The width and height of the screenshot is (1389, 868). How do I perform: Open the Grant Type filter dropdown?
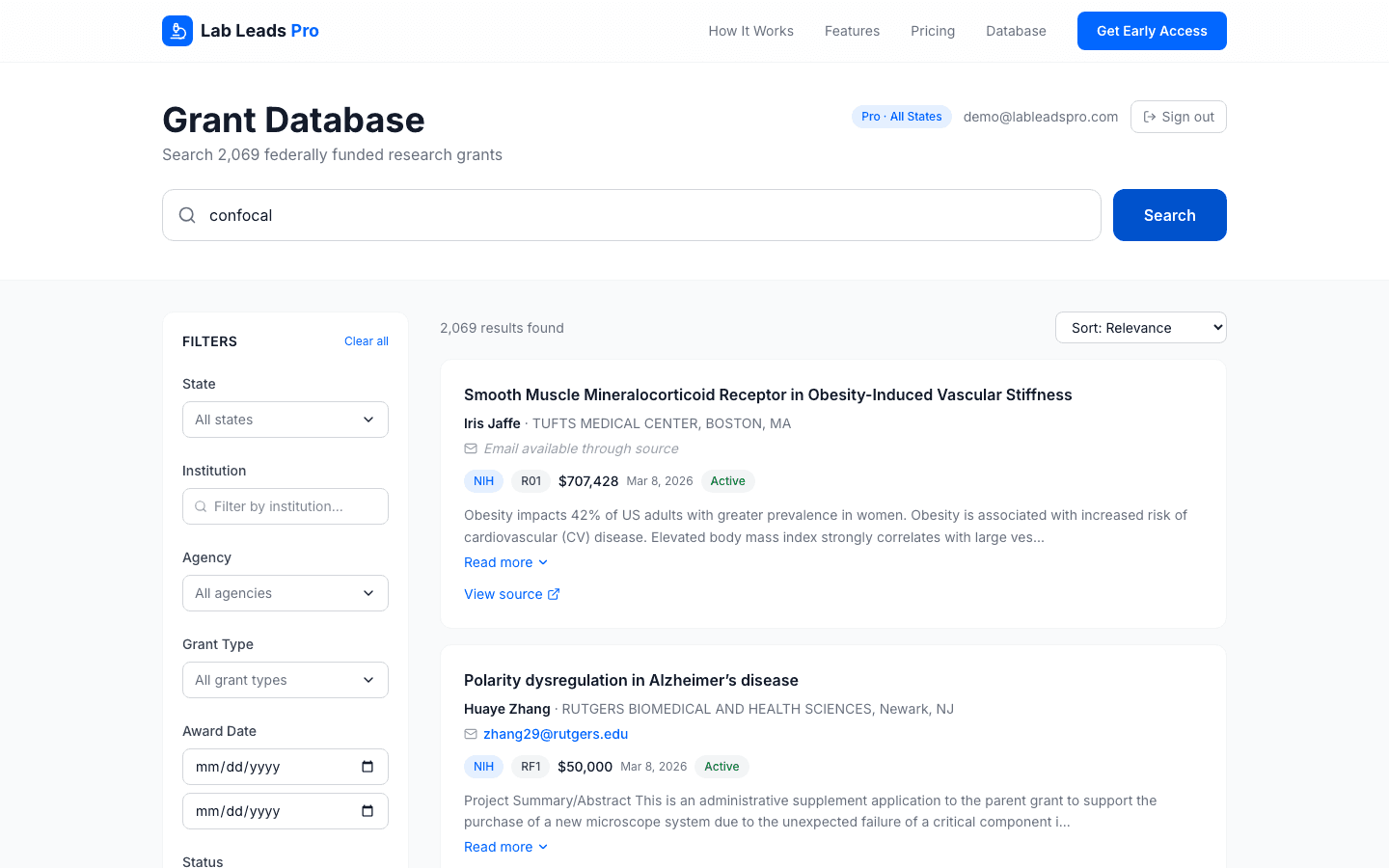[x=286, y=680]
